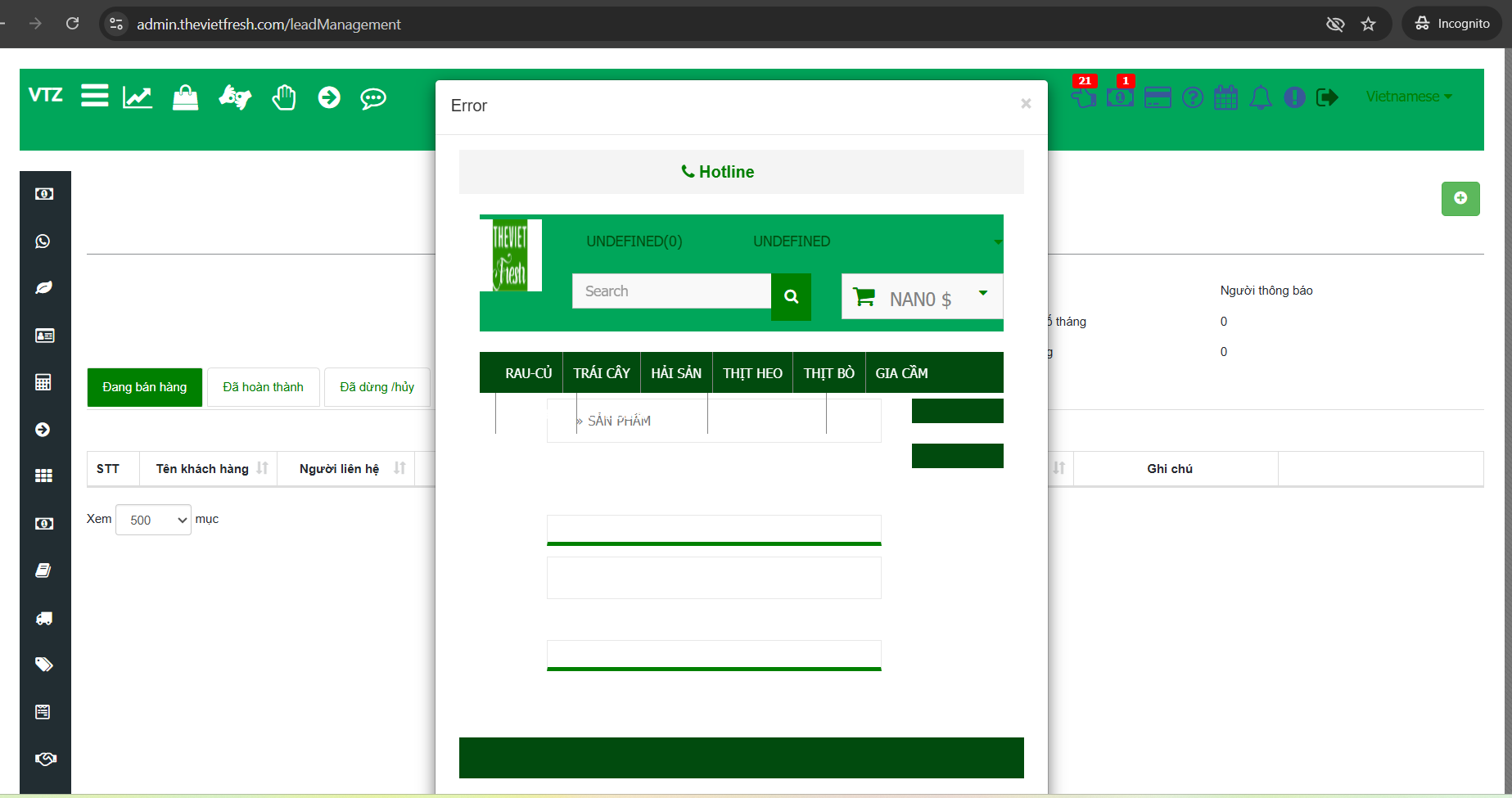Click the hamburger menu icon in the header
This screenshot has height=798, width=1512.
point(95,97)
